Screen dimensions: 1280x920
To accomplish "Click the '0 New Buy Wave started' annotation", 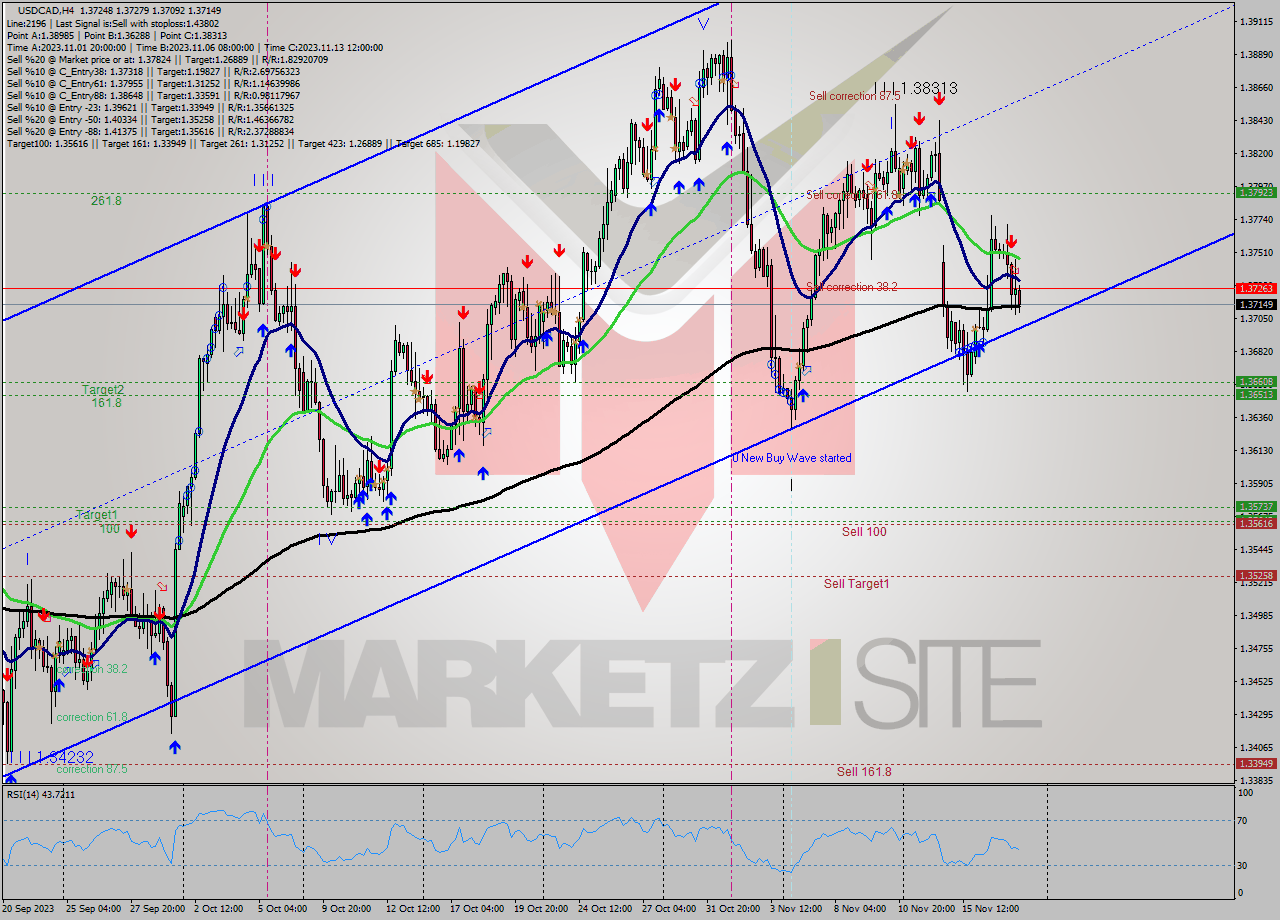I will pos(792,458).
